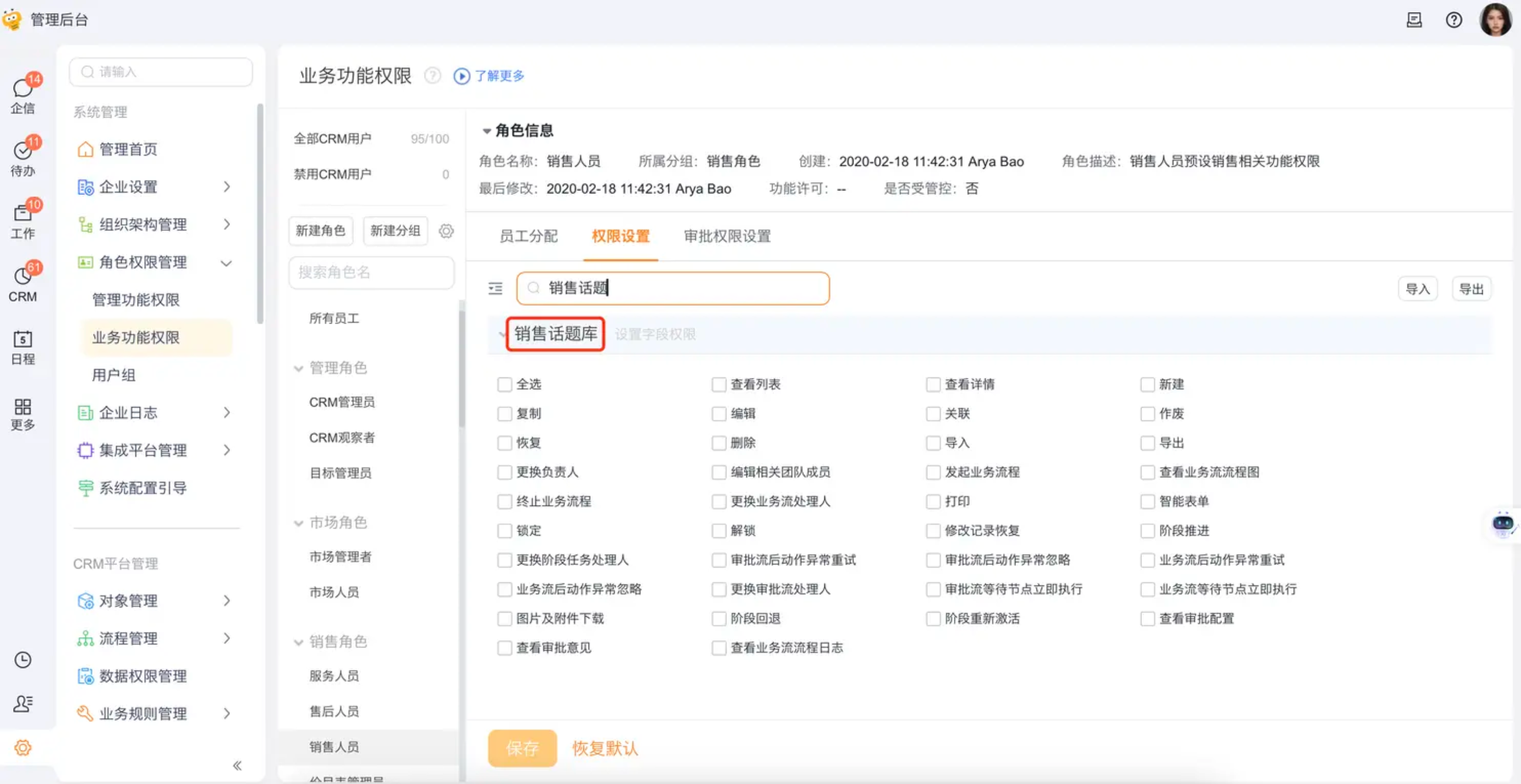Viewport: 1521px width, 784px height.
Task: Click the role settings gear icon
Action: pyautogui.click(x=446, y=231)
